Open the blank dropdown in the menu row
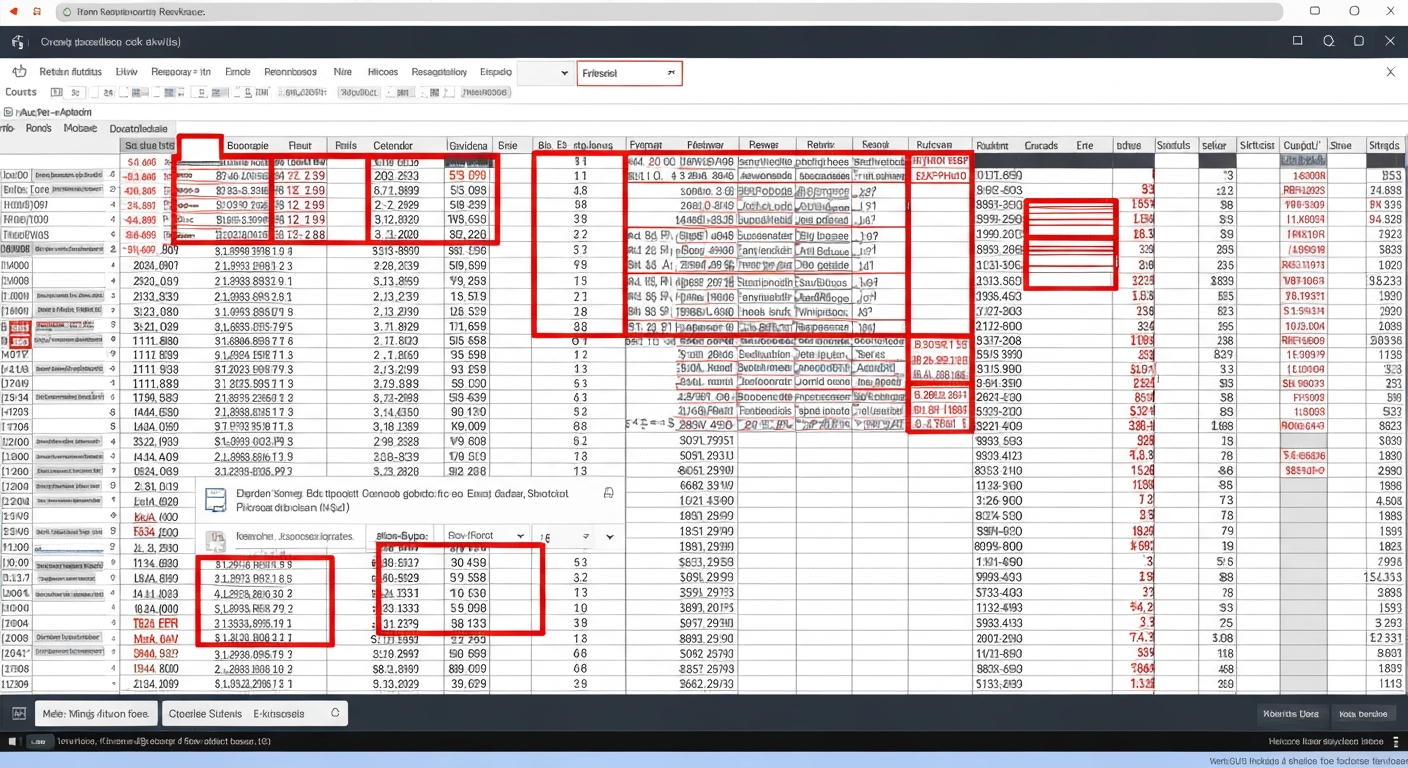1408x768 pixels. [x=545, y=73]
